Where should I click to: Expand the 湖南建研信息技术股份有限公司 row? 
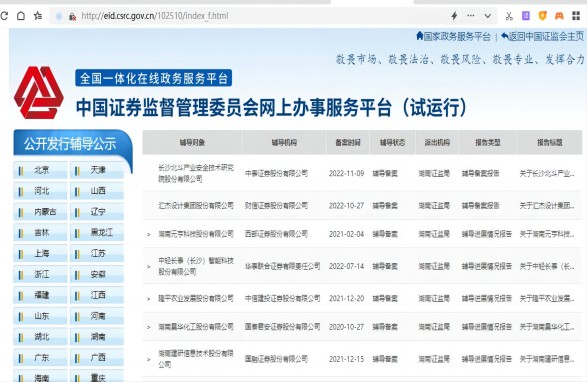pos(149,360)
